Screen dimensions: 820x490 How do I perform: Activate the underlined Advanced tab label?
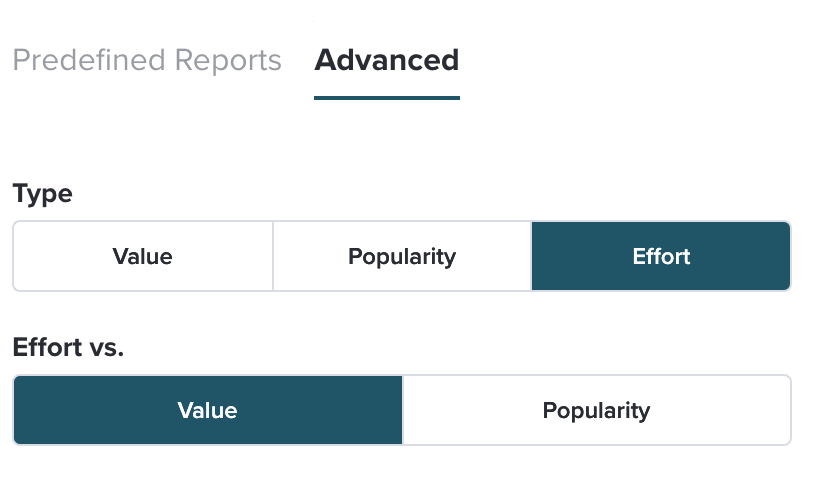pos(386,60)
